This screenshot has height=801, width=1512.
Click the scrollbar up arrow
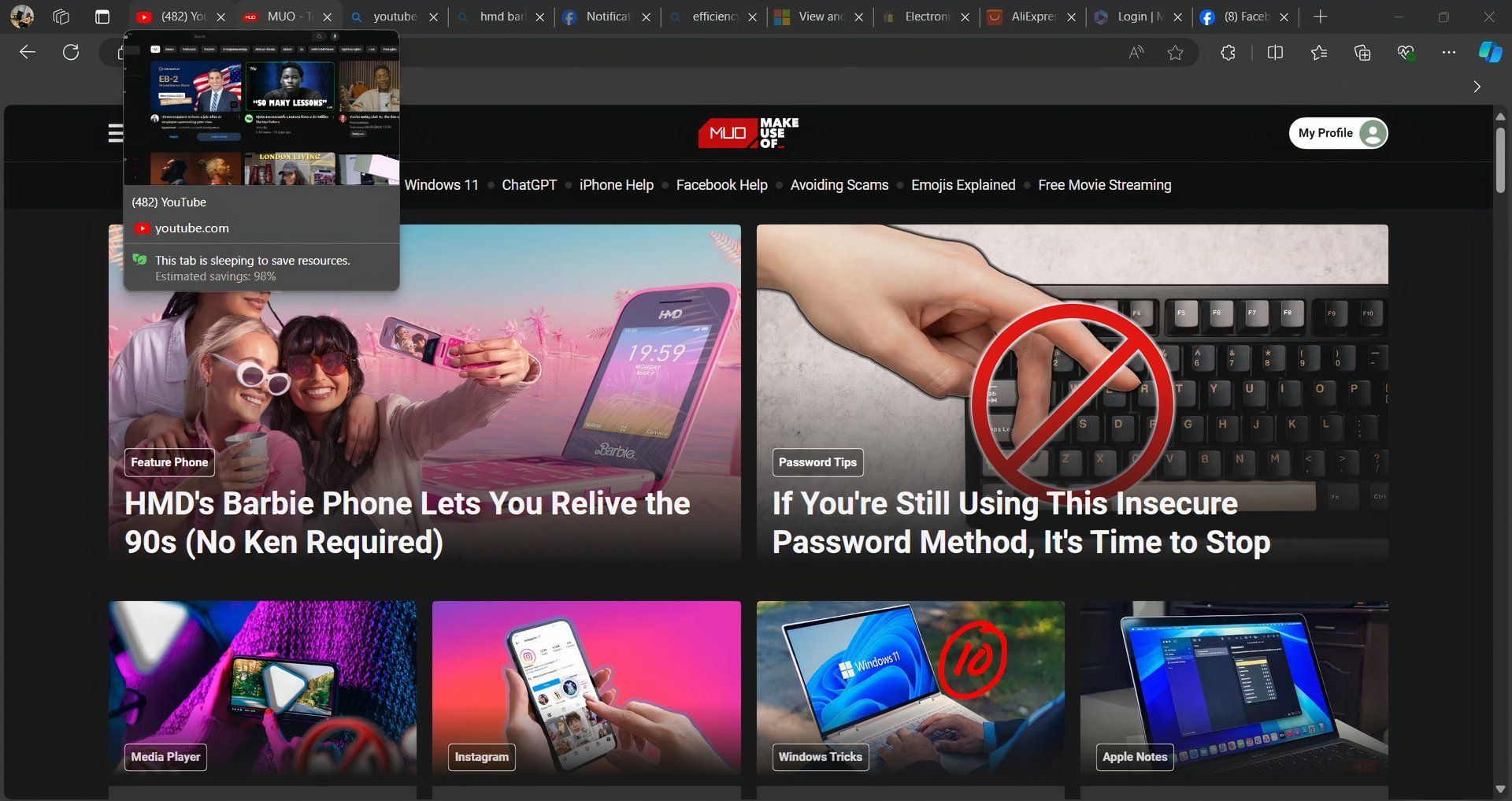point(1500,116)
